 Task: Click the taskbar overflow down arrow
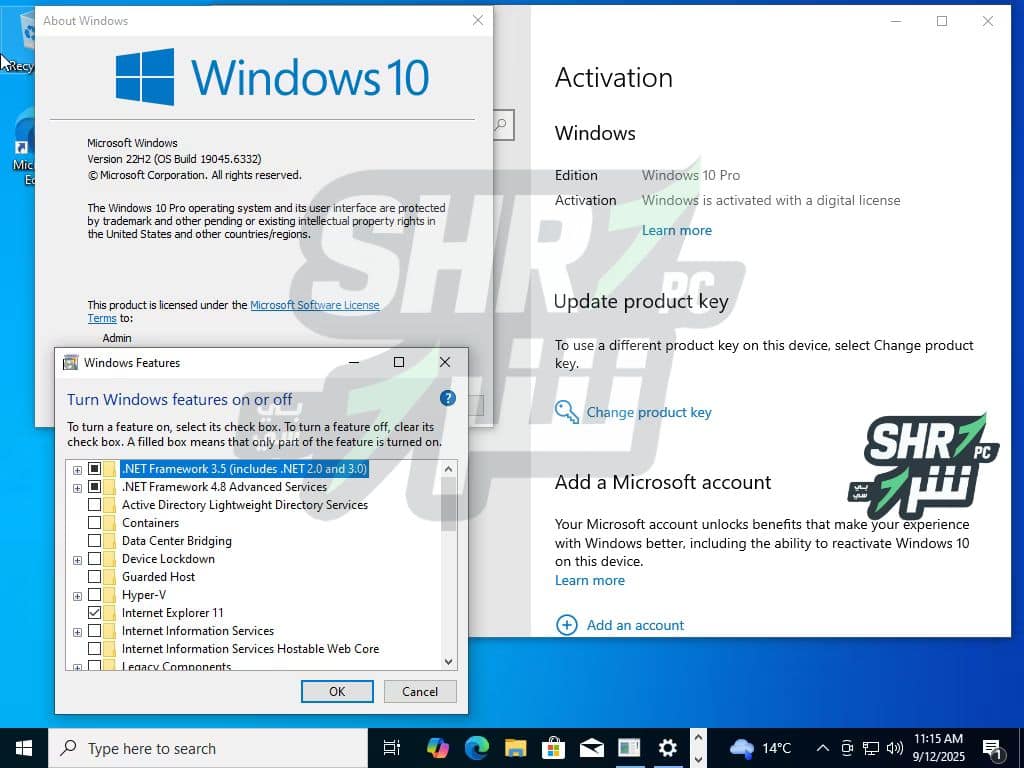pos(697,759)
